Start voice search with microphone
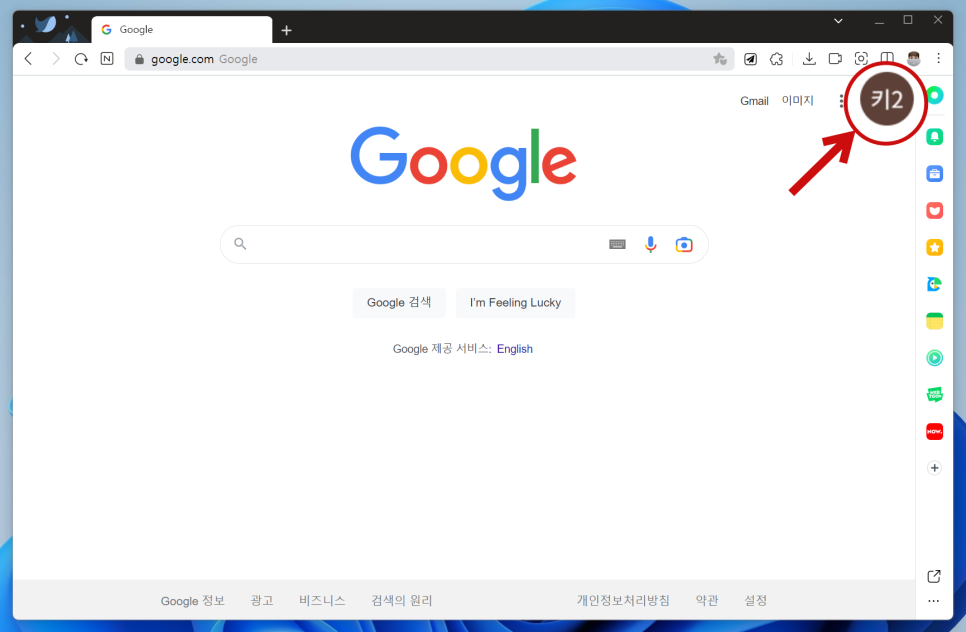 651,245
